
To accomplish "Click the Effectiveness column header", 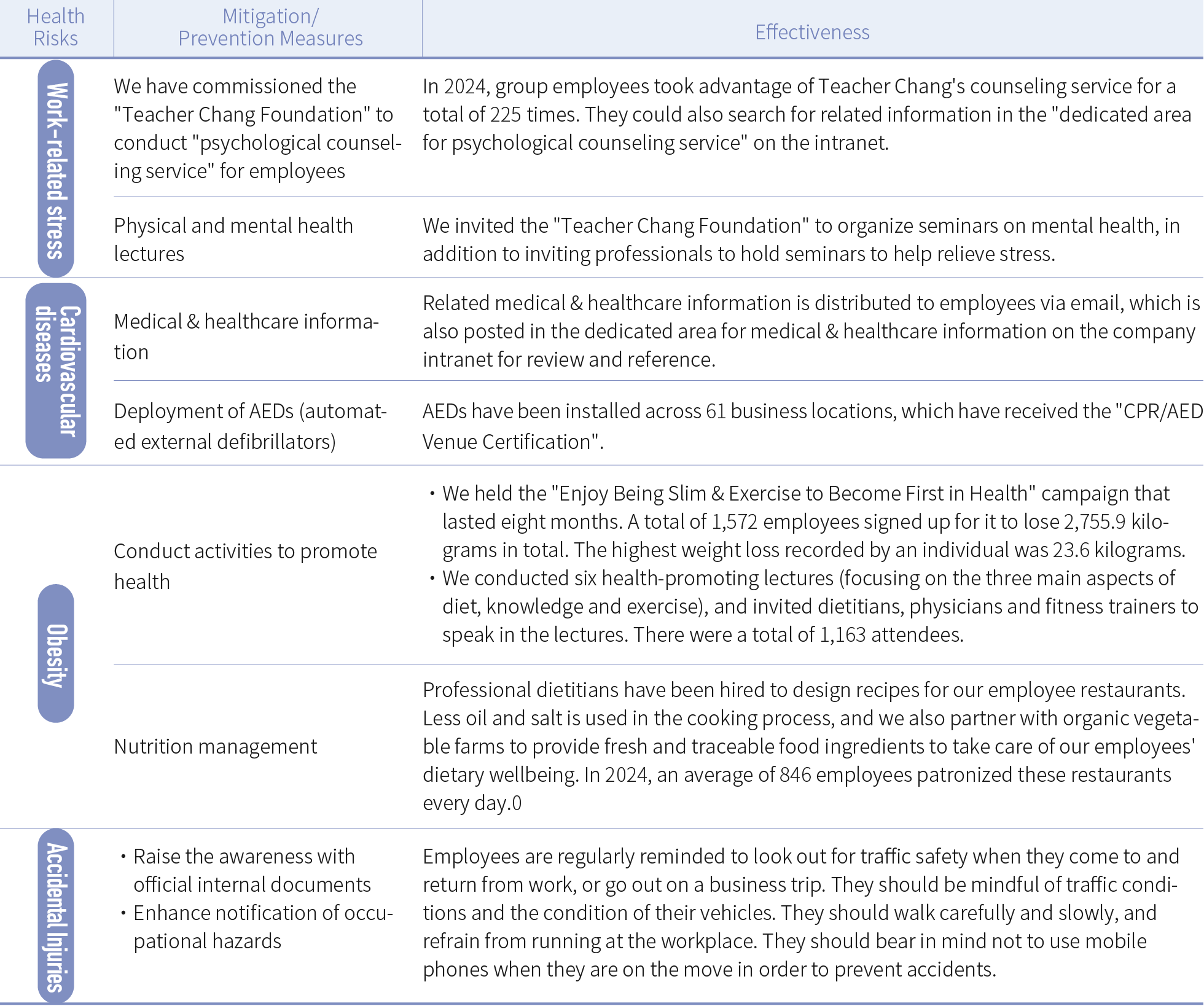I will pos(811,32).
